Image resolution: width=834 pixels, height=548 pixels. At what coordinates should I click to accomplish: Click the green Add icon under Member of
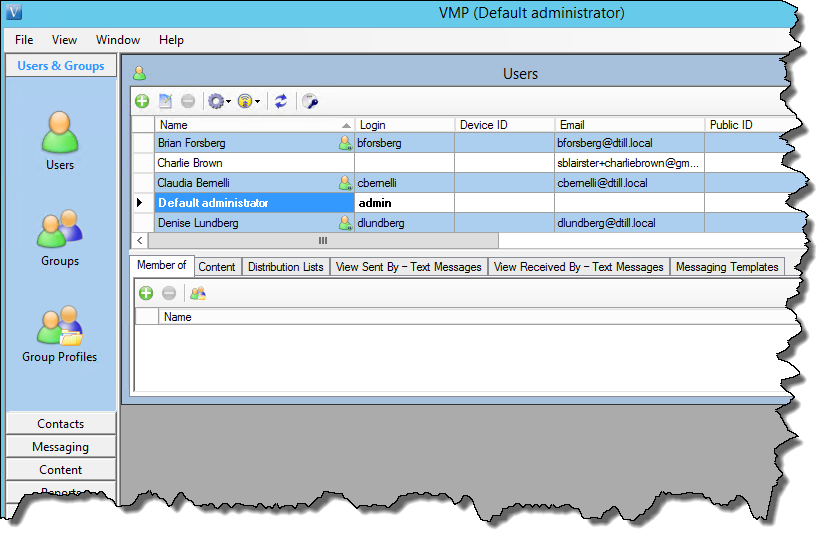145,293
